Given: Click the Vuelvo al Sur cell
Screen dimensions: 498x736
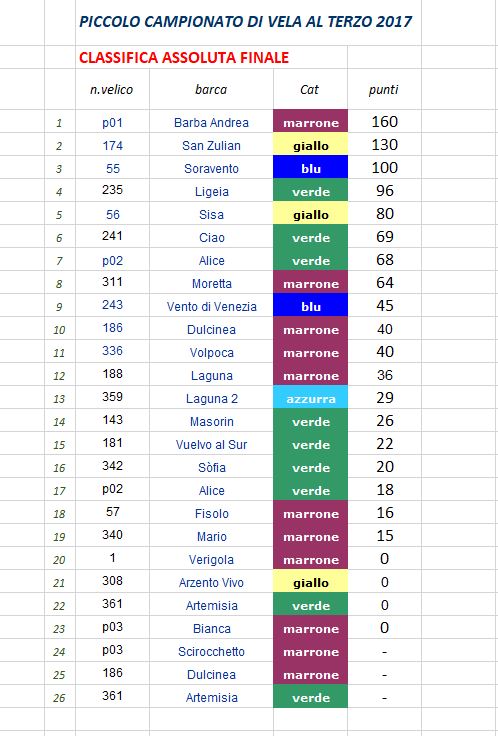Looking at the screenshot, I should point(211,443).
